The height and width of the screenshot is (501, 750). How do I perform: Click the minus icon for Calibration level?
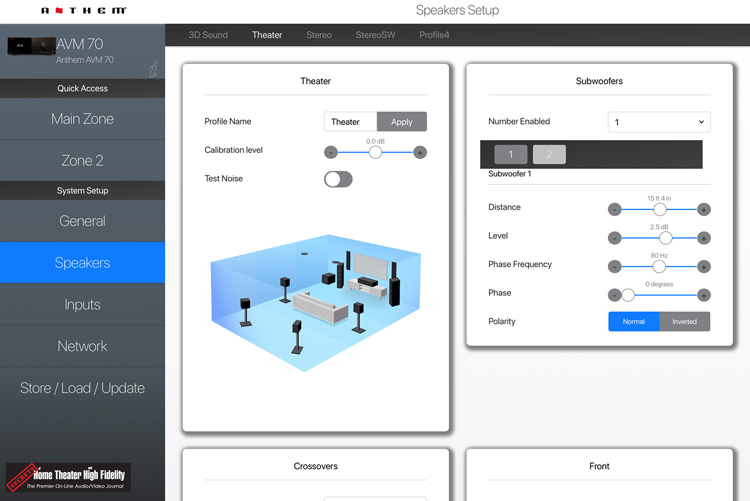point(331,152)
